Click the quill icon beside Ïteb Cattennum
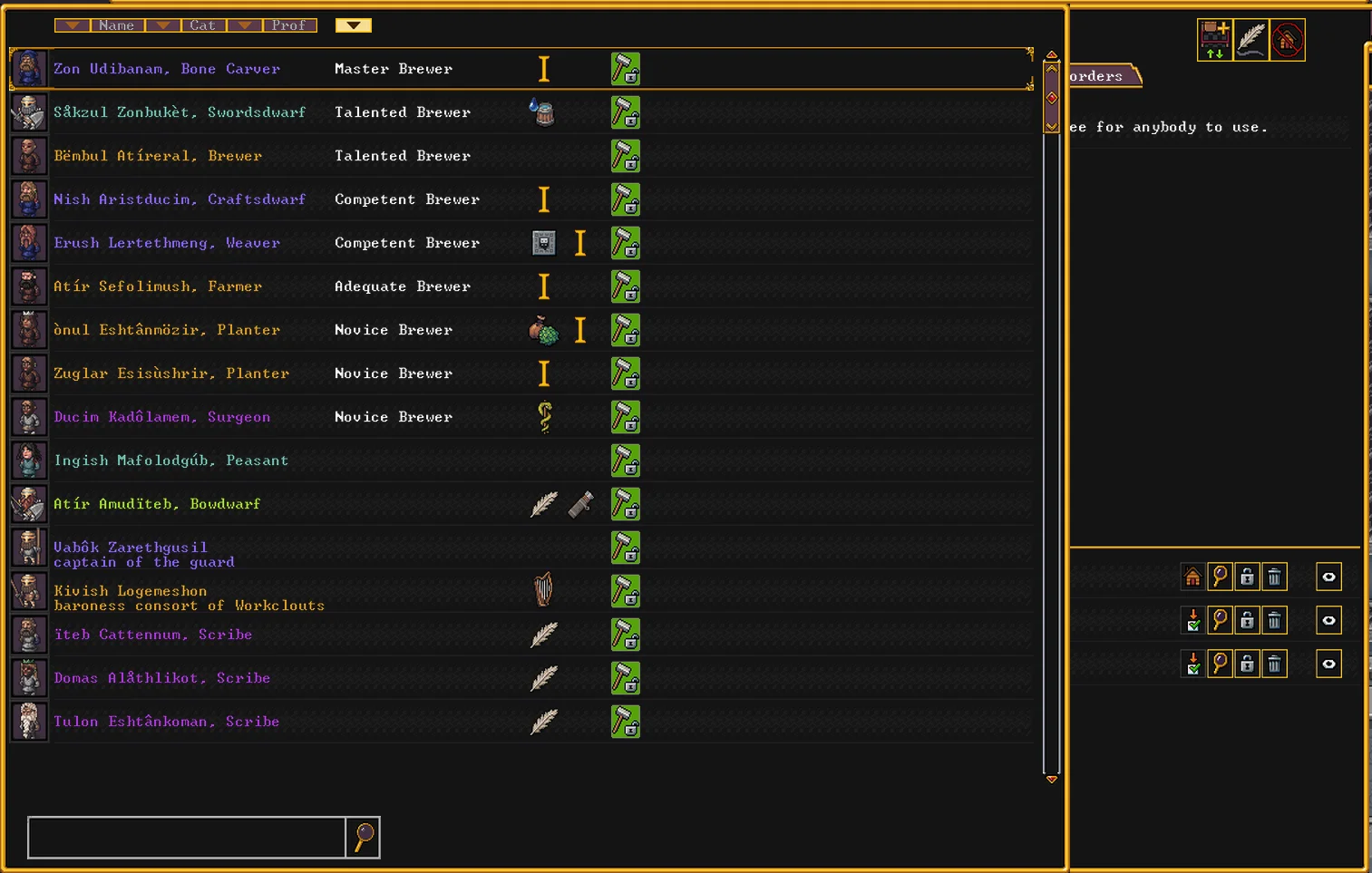Viewport: 1372px width, 873px height. point(544,635)
